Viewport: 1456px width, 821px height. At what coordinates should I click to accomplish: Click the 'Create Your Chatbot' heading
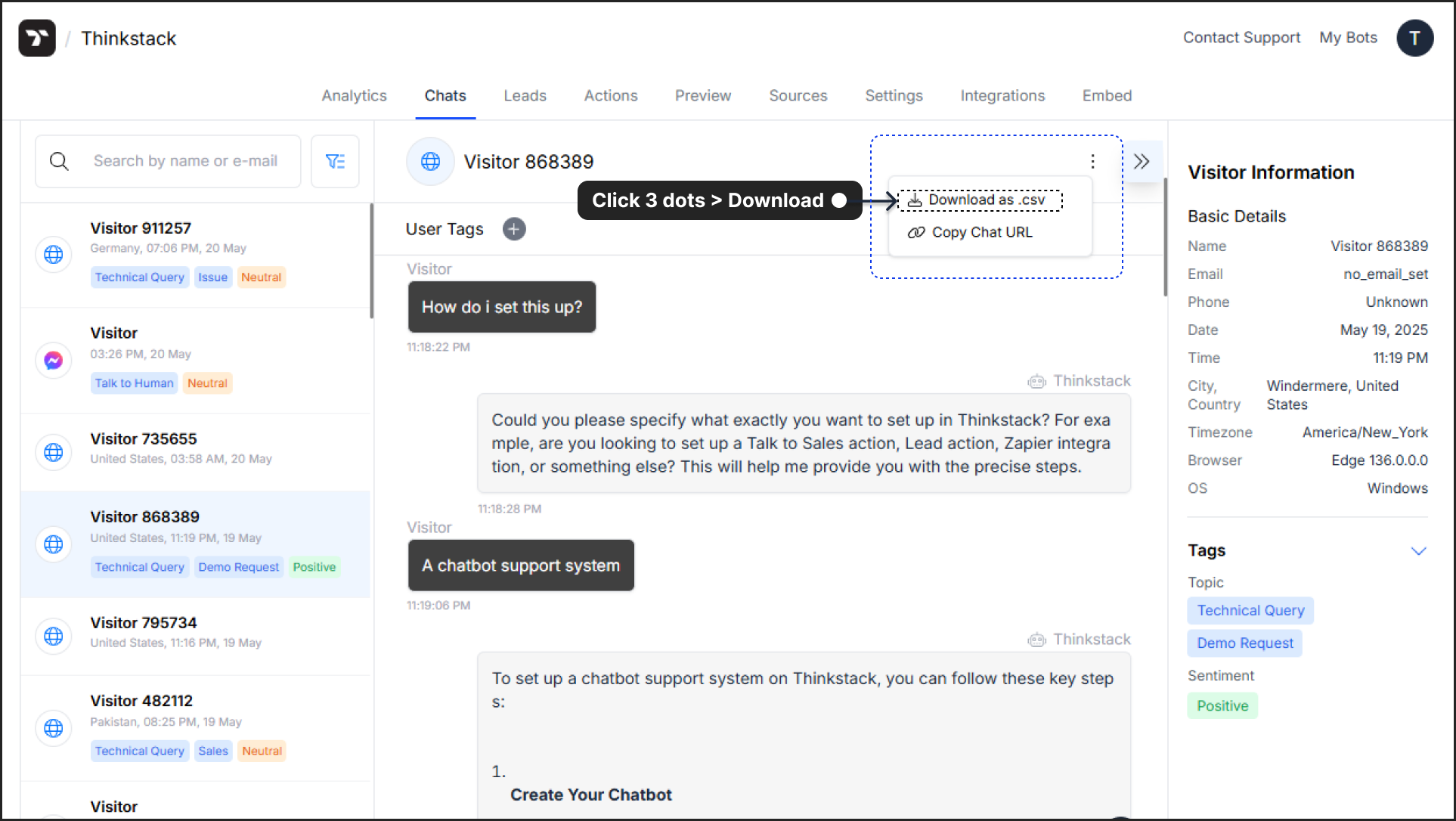pos(590,795)
